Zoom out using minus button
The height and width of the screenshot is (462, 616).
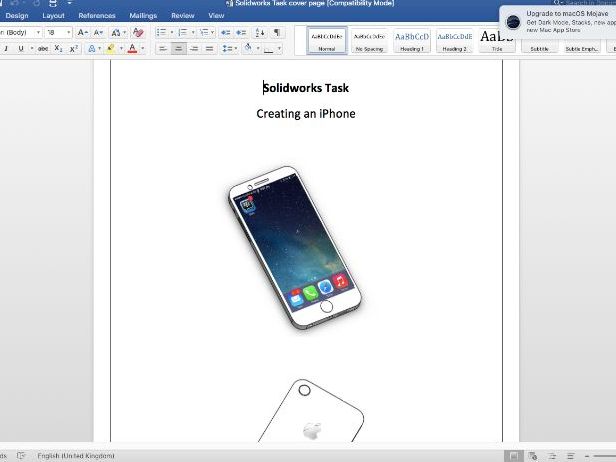tap(587, 456)
